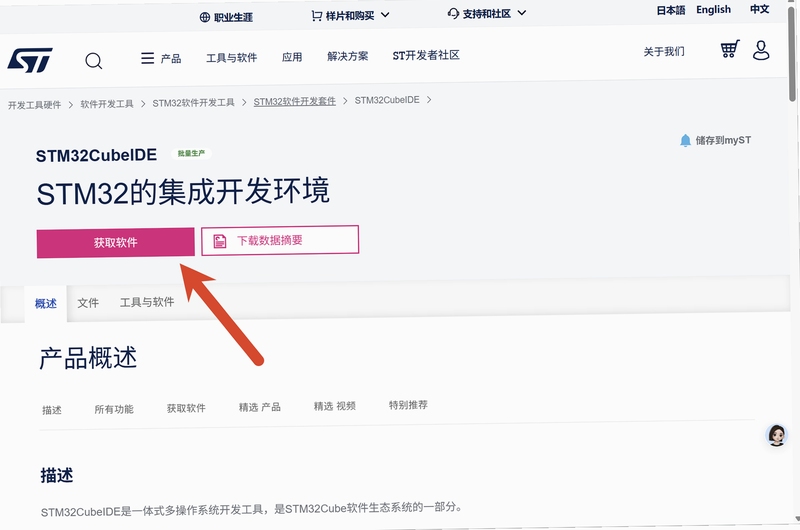Click the STM32的集成开发环境 heading text
The height and width of the screenshot is (530, 800).
click(183, 192)
